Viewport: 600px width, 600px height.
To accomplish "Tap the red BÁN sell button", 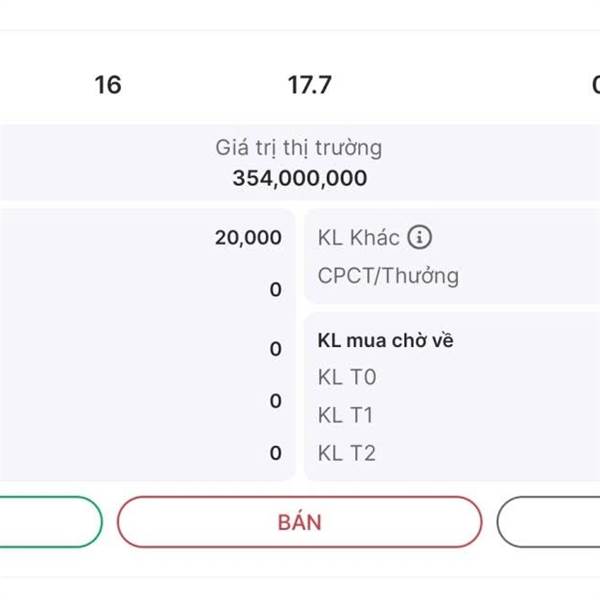I will coord(300,522).
